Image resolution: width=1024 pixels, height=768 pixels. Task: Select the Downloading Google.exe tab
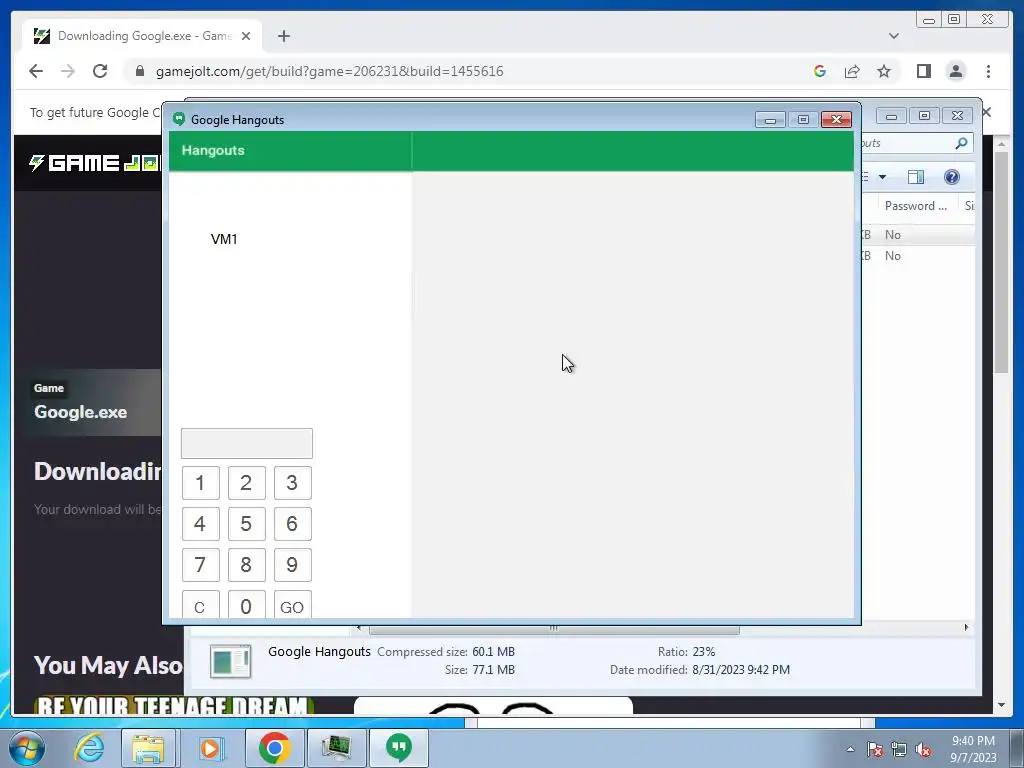point(142,36)
